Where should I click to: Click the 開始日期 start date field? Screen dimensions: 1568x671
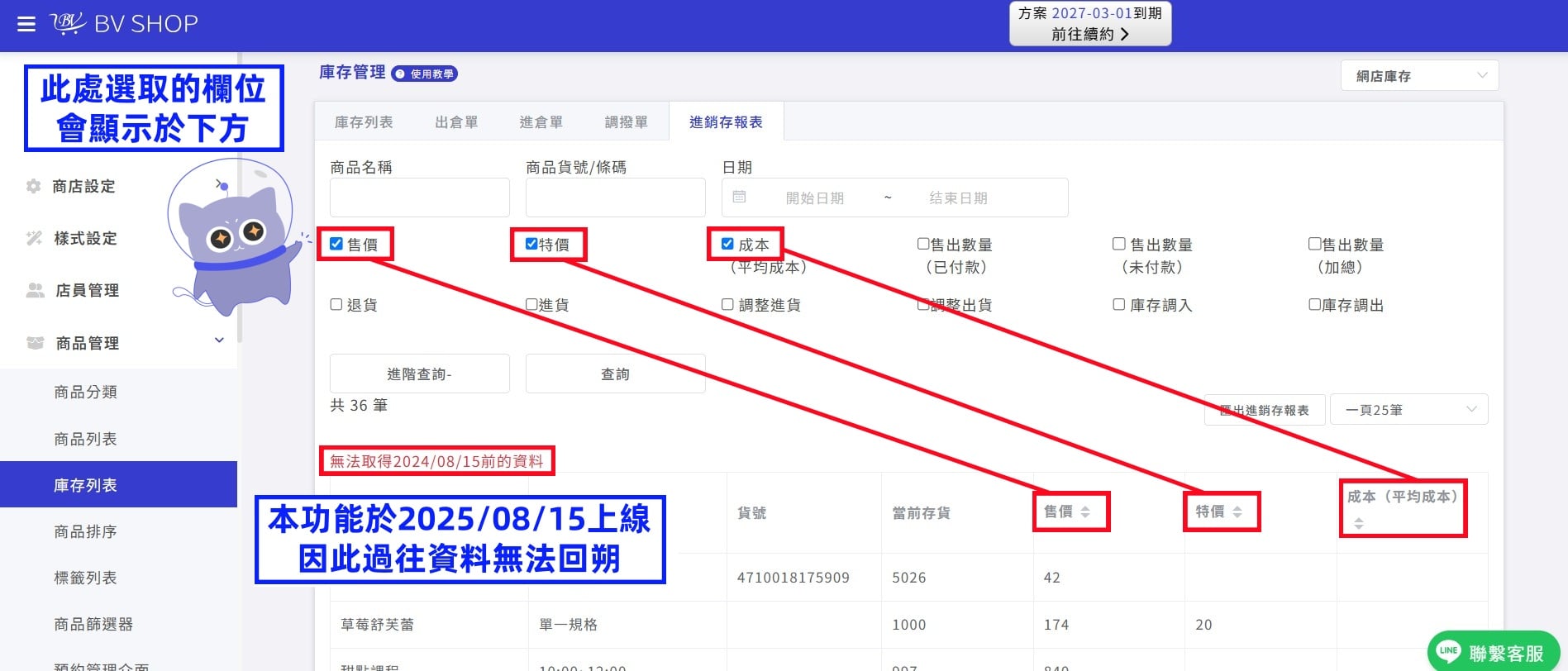[x=814, y=197]
